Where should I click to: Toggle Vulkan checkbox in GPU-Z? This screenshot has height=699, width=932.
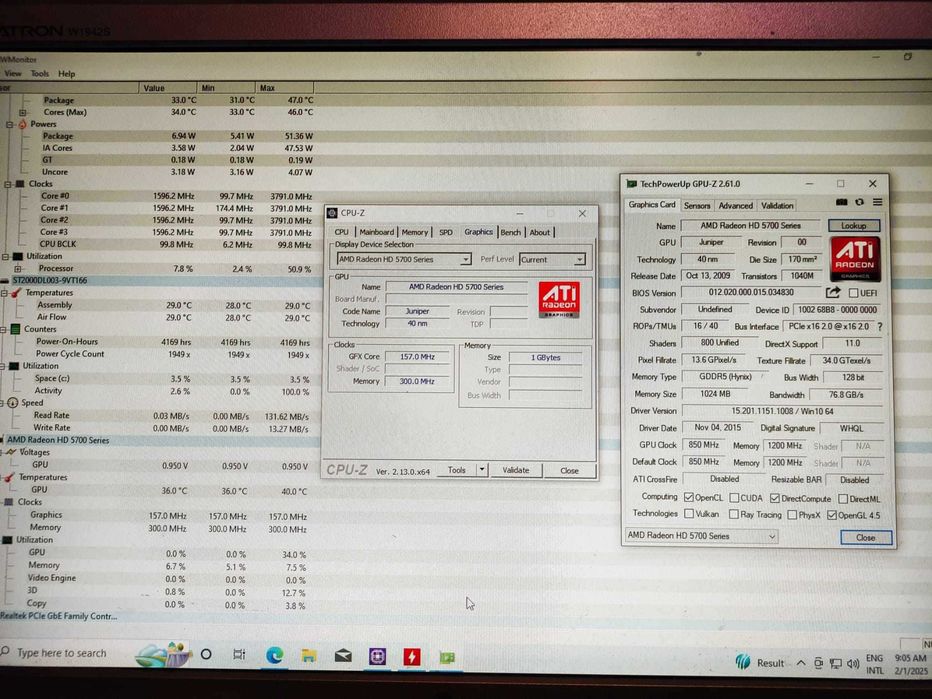pos(689,514)
